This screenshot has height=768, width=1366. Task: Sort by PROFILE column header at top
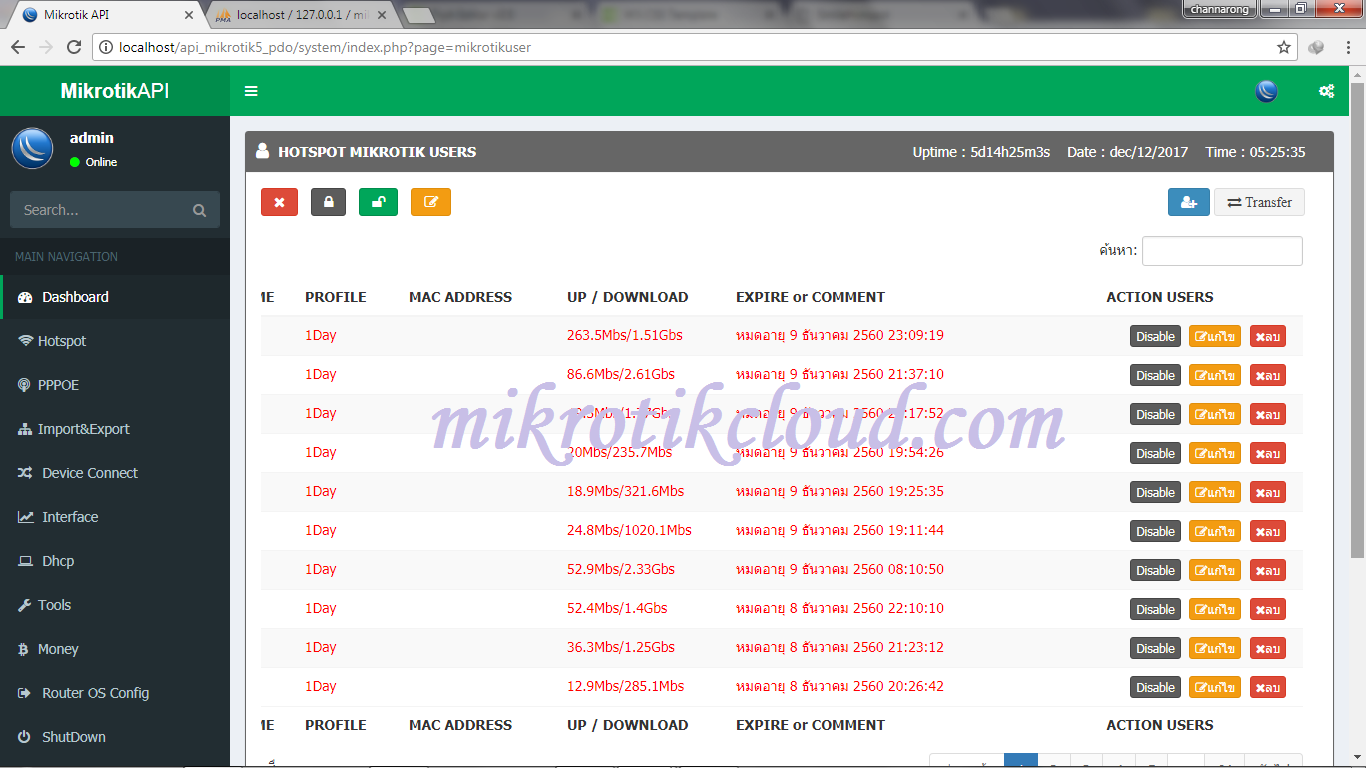tap(336, 297)
